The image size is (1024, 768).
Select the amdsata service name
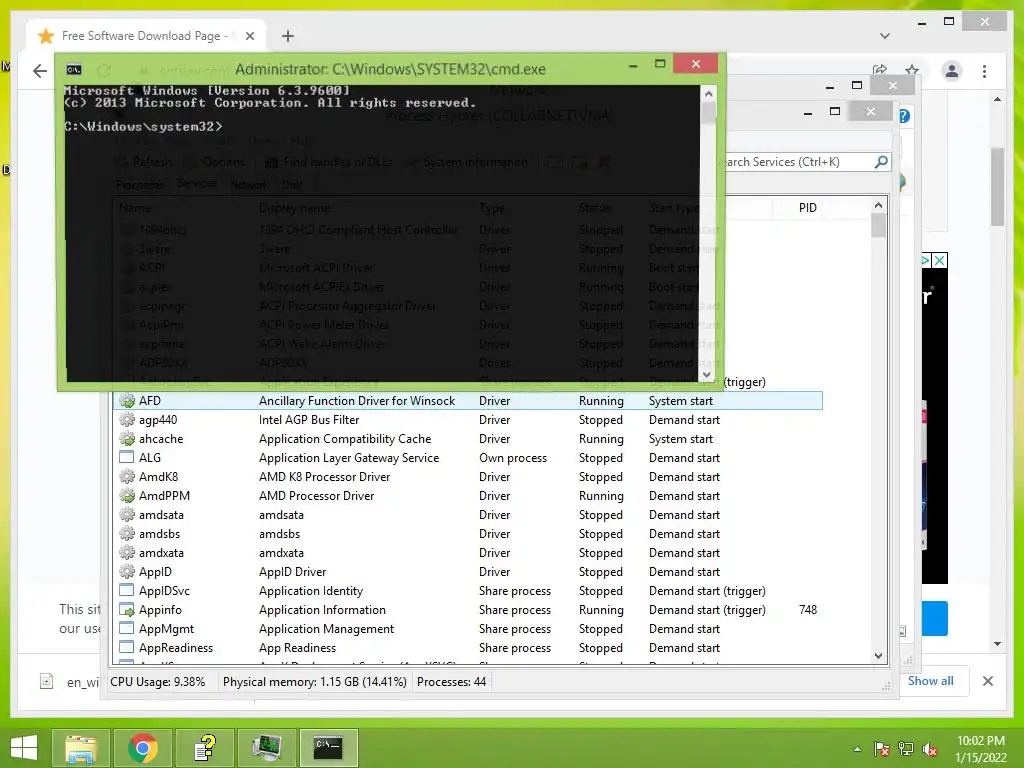[161, 515]
